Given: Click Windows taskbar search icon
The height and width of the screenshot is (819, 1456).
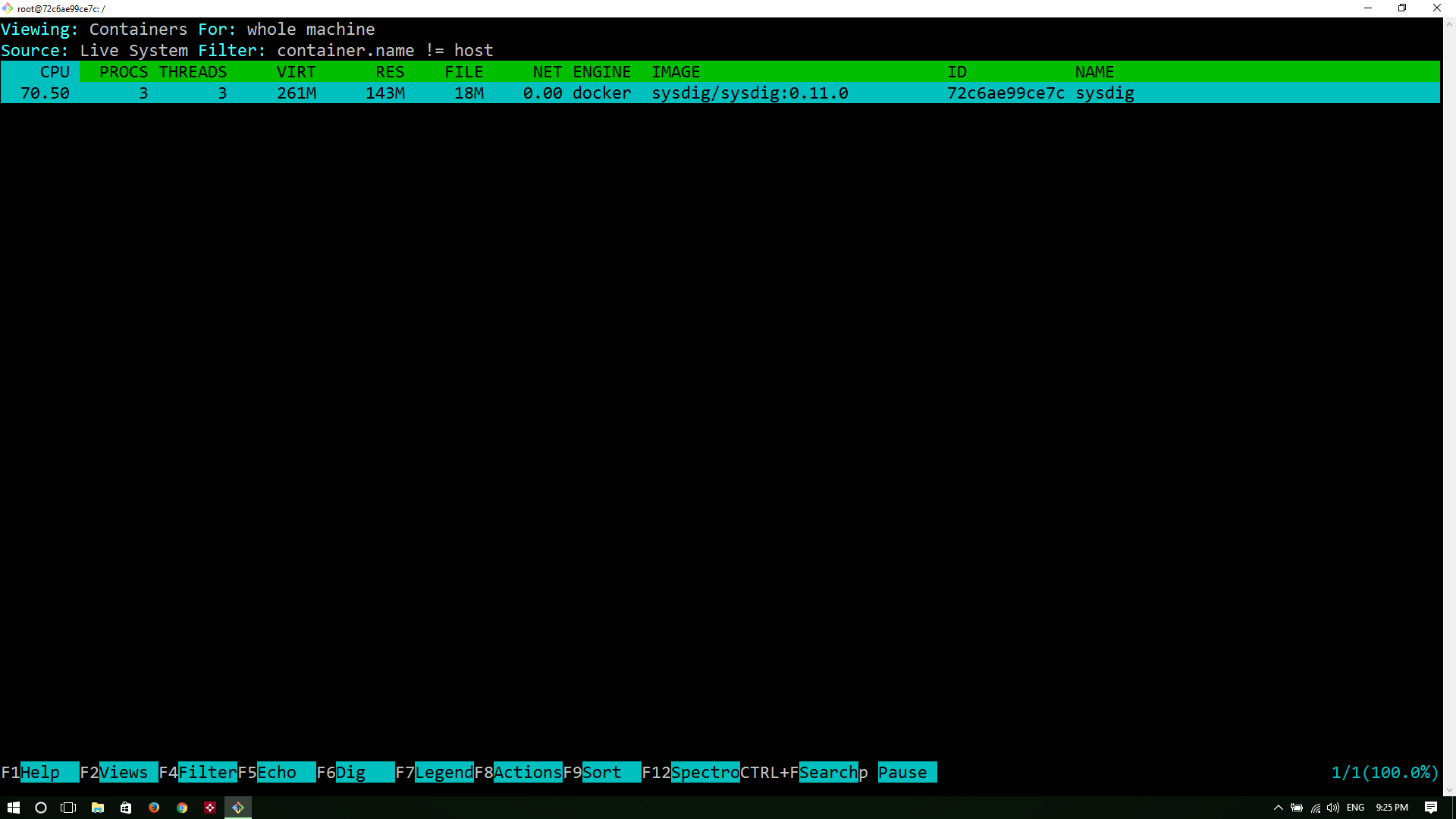Looking at the screenshot, I should point(41,808).
